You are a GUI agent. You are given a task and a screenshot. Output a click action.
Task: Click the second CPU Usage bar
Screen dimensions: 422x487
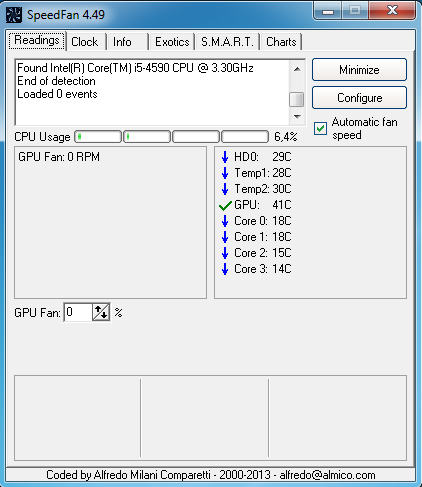(x=147, y=137)
